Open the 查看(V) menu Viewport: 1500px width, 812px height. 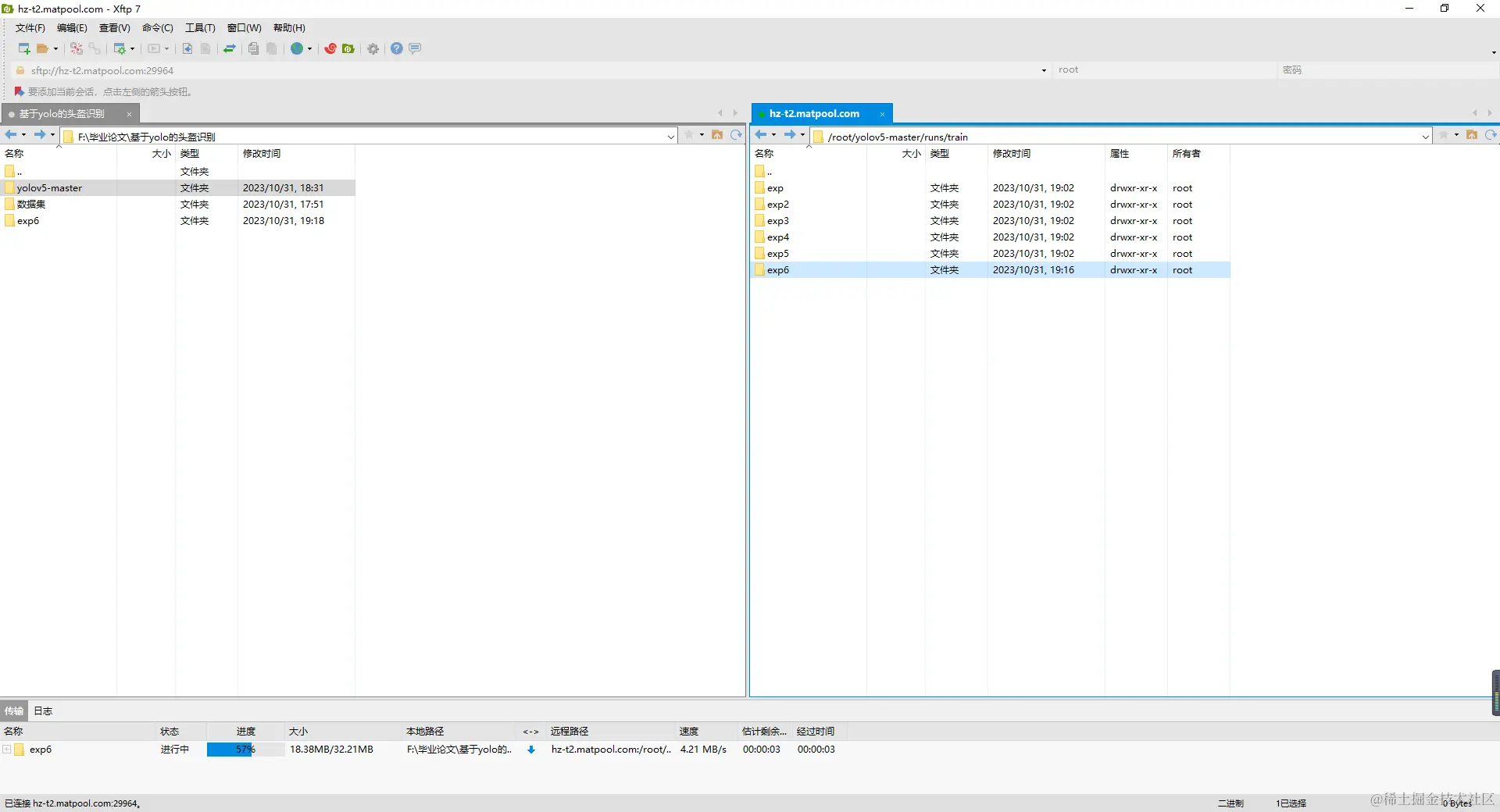pos(115,28)
